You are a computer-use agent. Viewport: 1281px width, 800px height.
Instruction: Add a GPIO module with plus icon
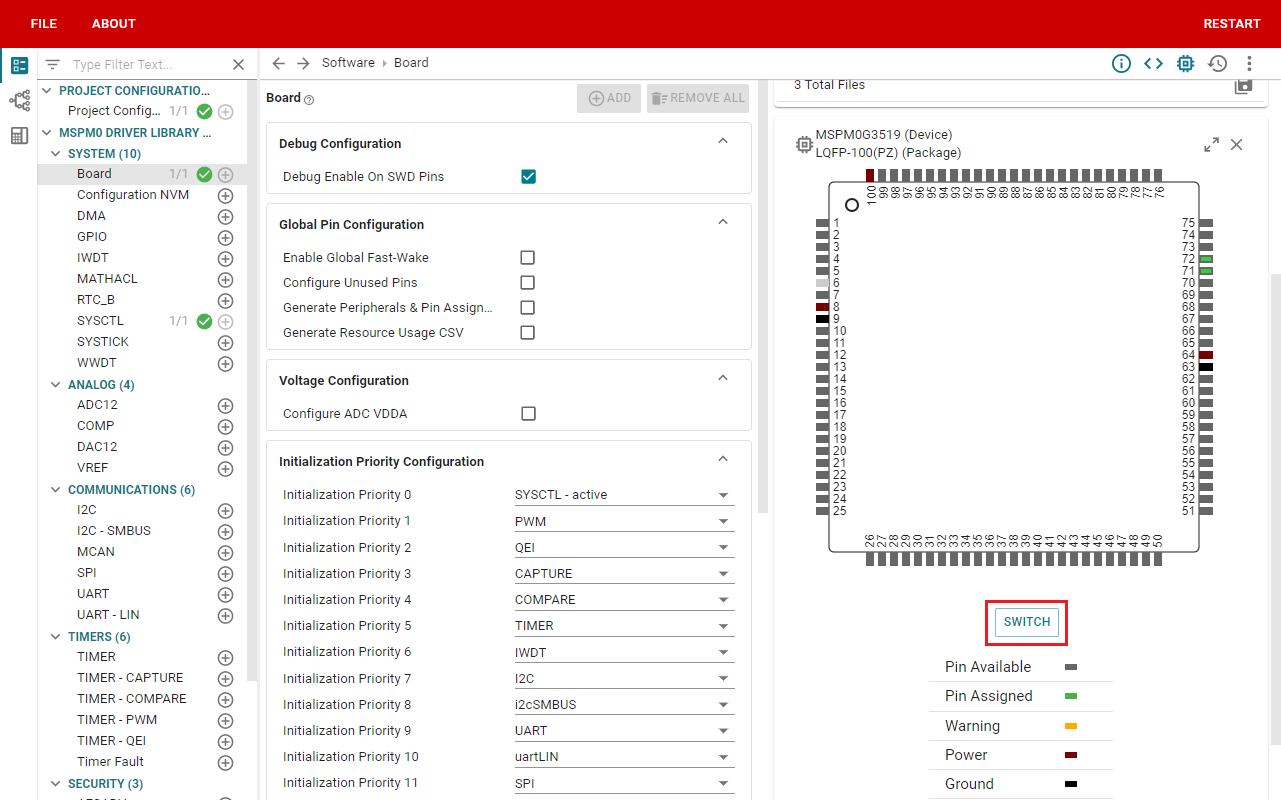[225, 237]
